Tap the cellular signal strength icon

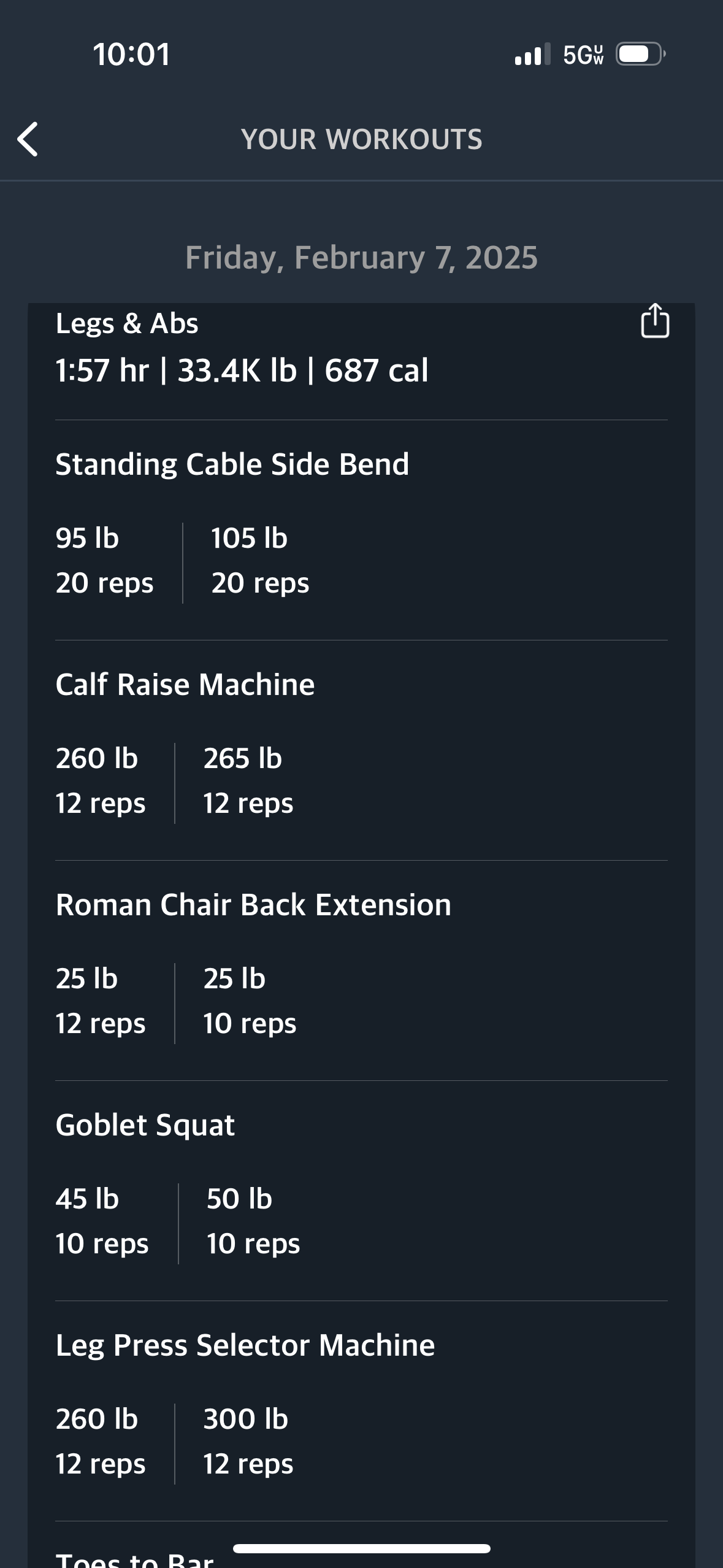click(x=532, y=55)
